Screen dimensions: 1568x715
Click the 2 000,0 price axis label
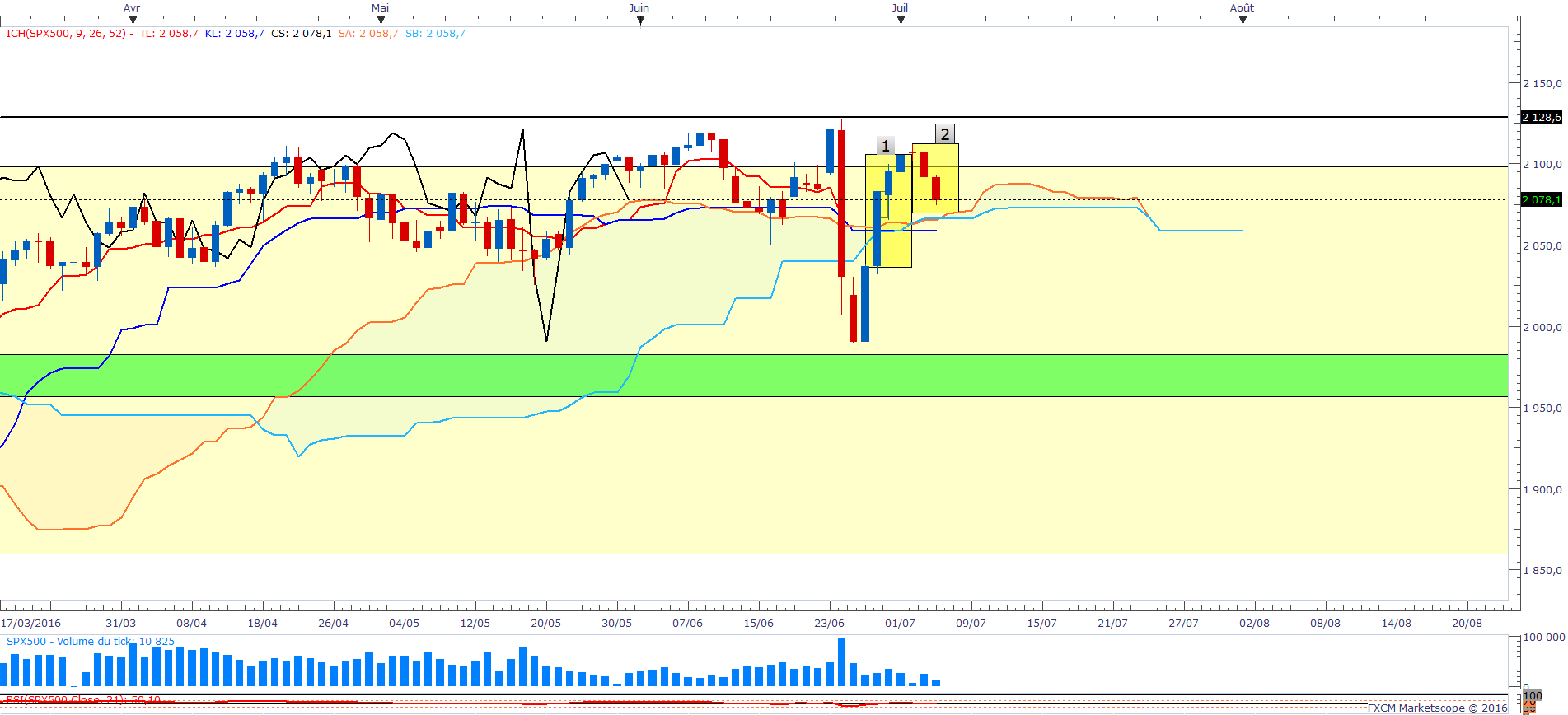pos(1542,328)
